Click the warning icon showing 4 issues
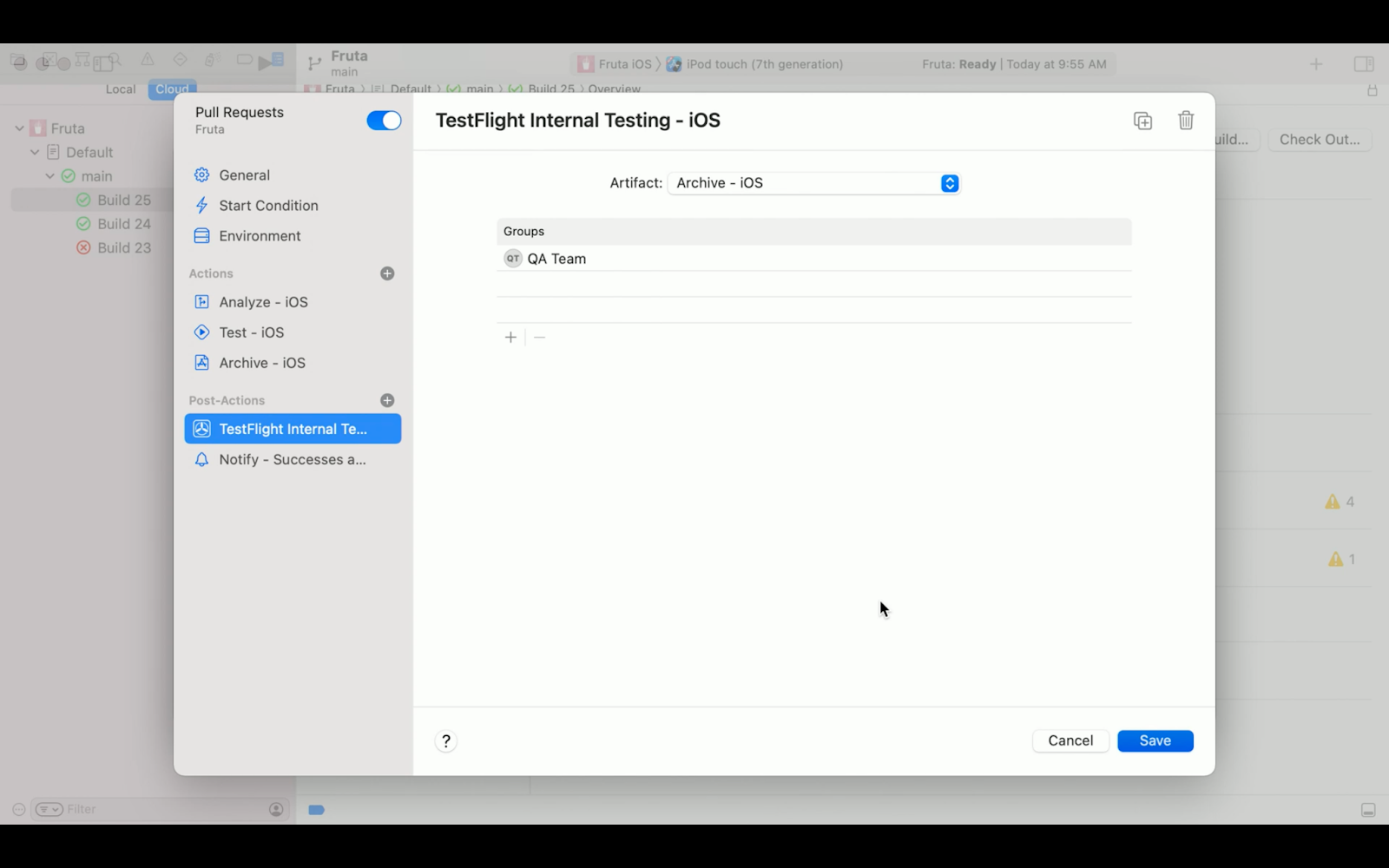1389x868 pixels. [x=1333, y=502]
